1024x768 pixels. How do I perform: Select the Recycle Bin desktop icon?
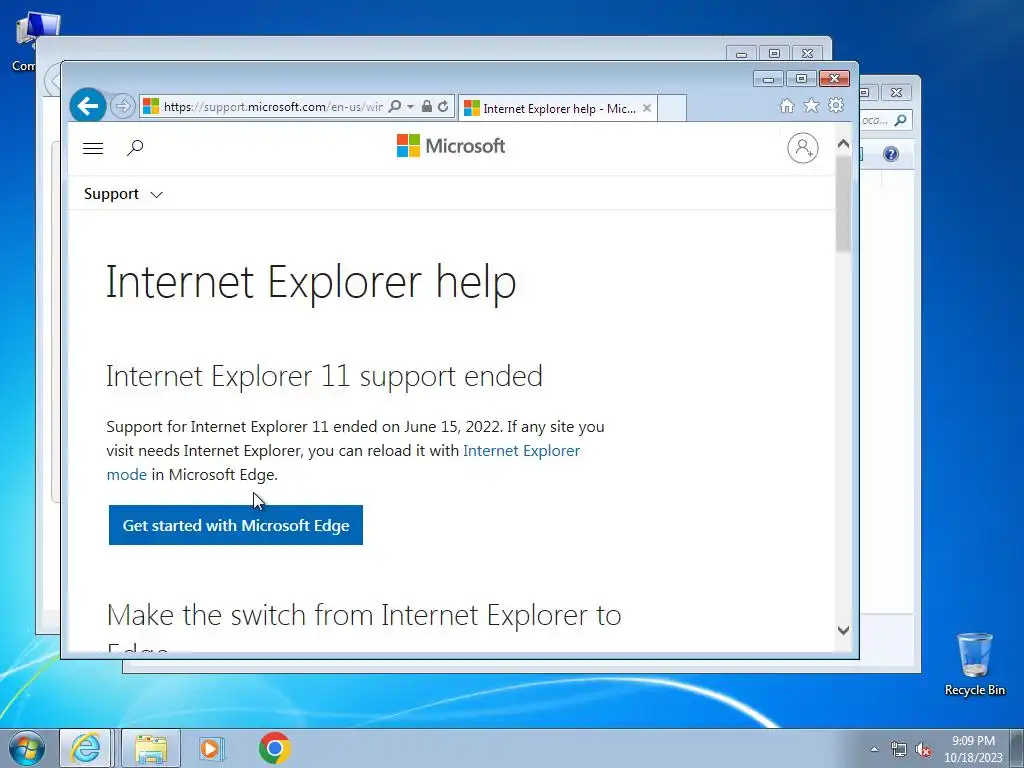[974, 664]
